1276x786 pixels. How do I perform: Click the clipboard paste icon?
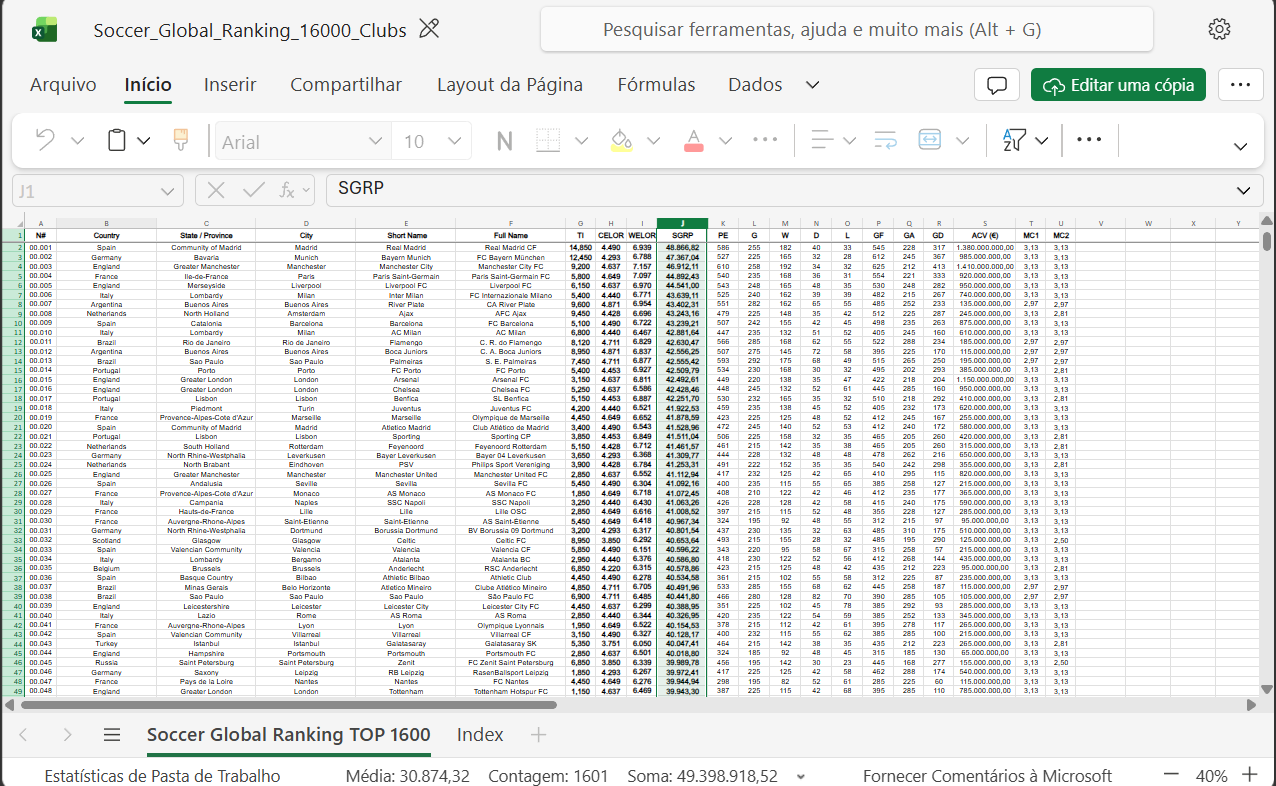pos(117,140)
